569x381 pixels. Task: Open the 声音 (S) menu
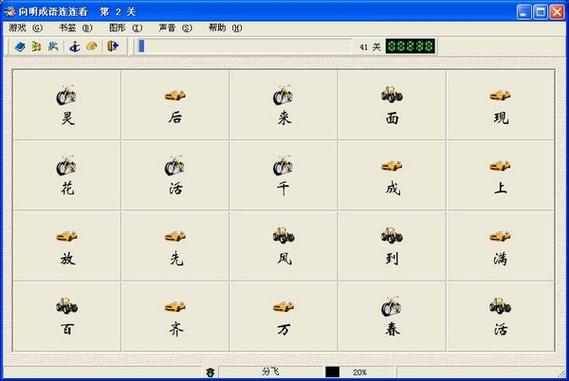coord(175,28)
